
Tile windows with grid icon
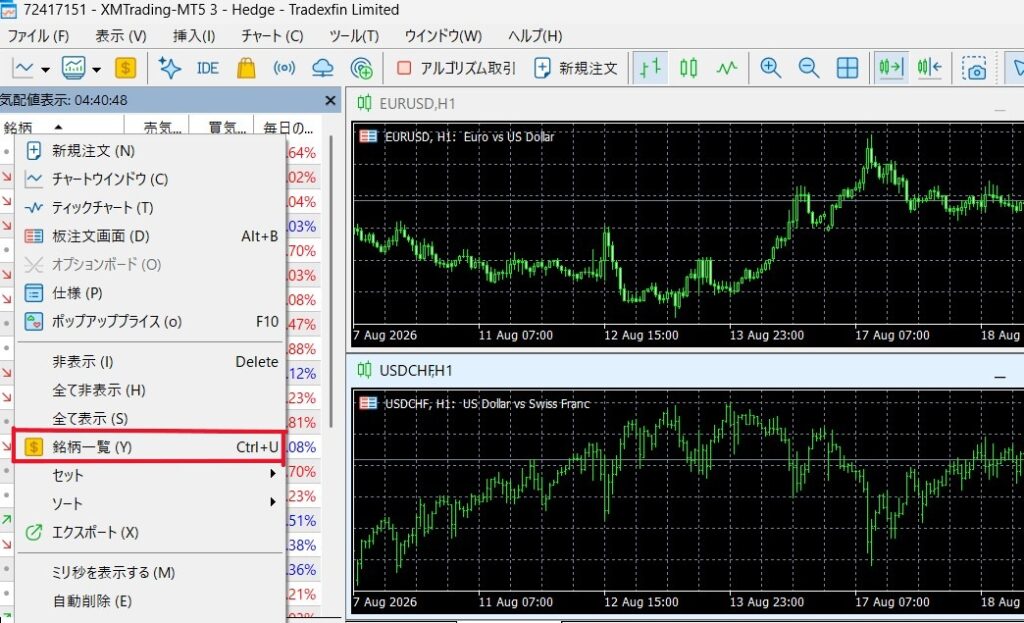coord(847,68)
